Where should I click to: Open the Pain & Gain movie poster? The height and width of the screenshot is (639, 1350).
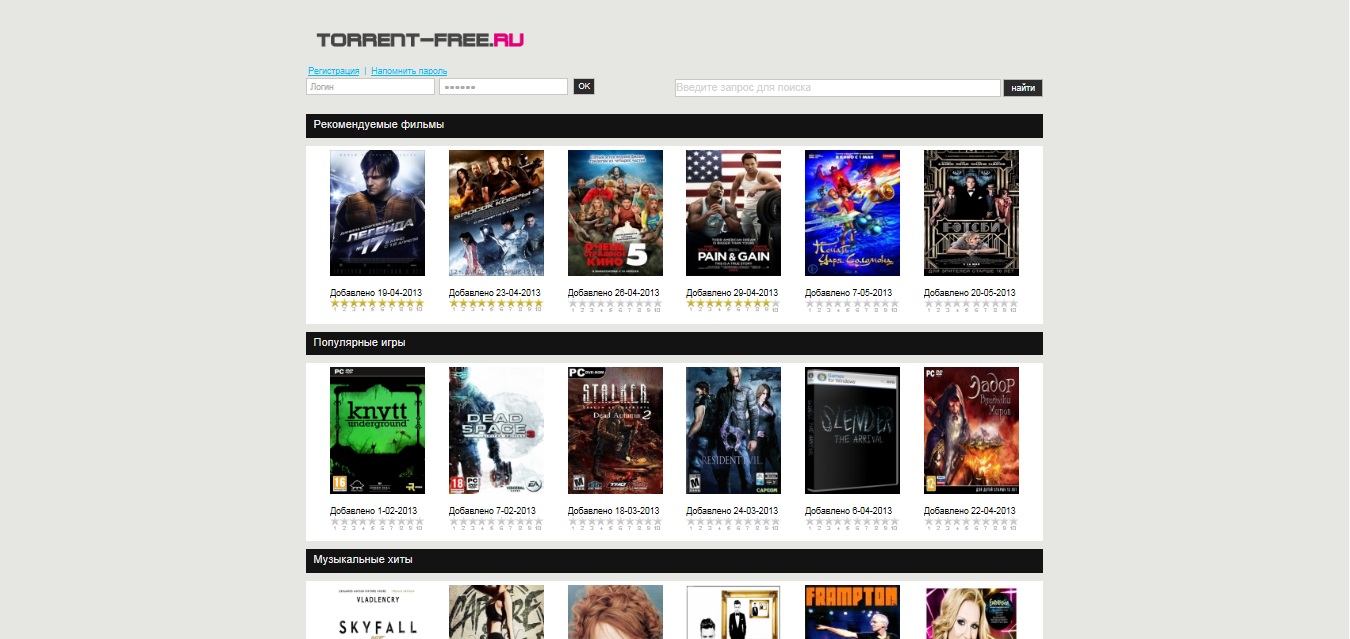(x=733, y=213)
